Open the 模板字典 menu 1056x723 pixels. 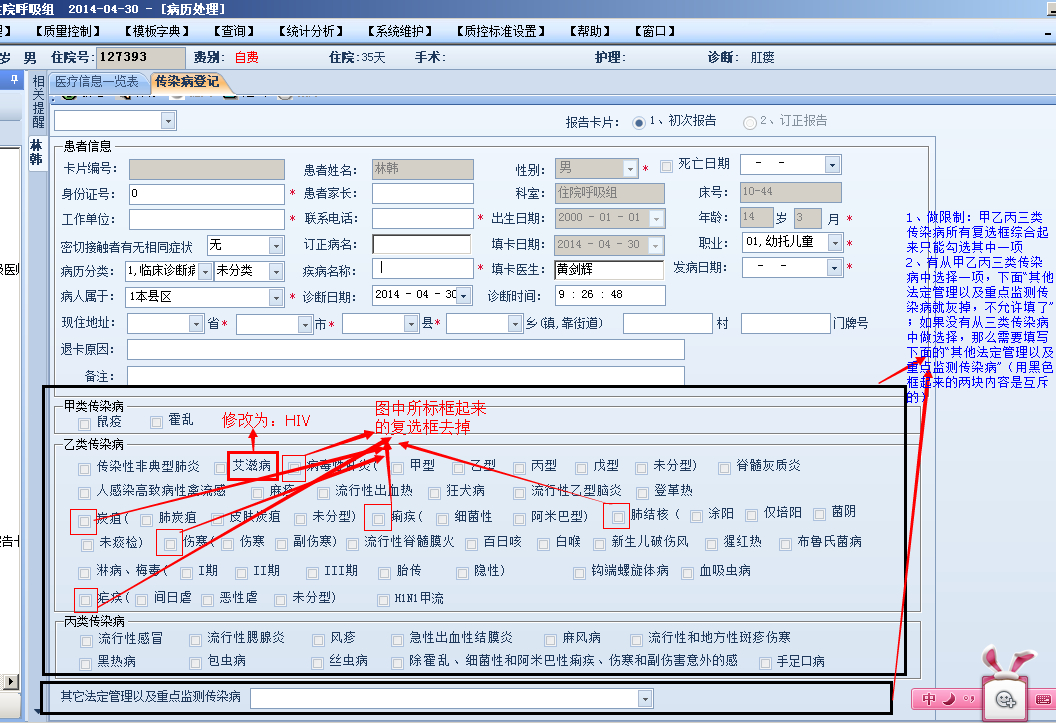click(x=157, y=31)
